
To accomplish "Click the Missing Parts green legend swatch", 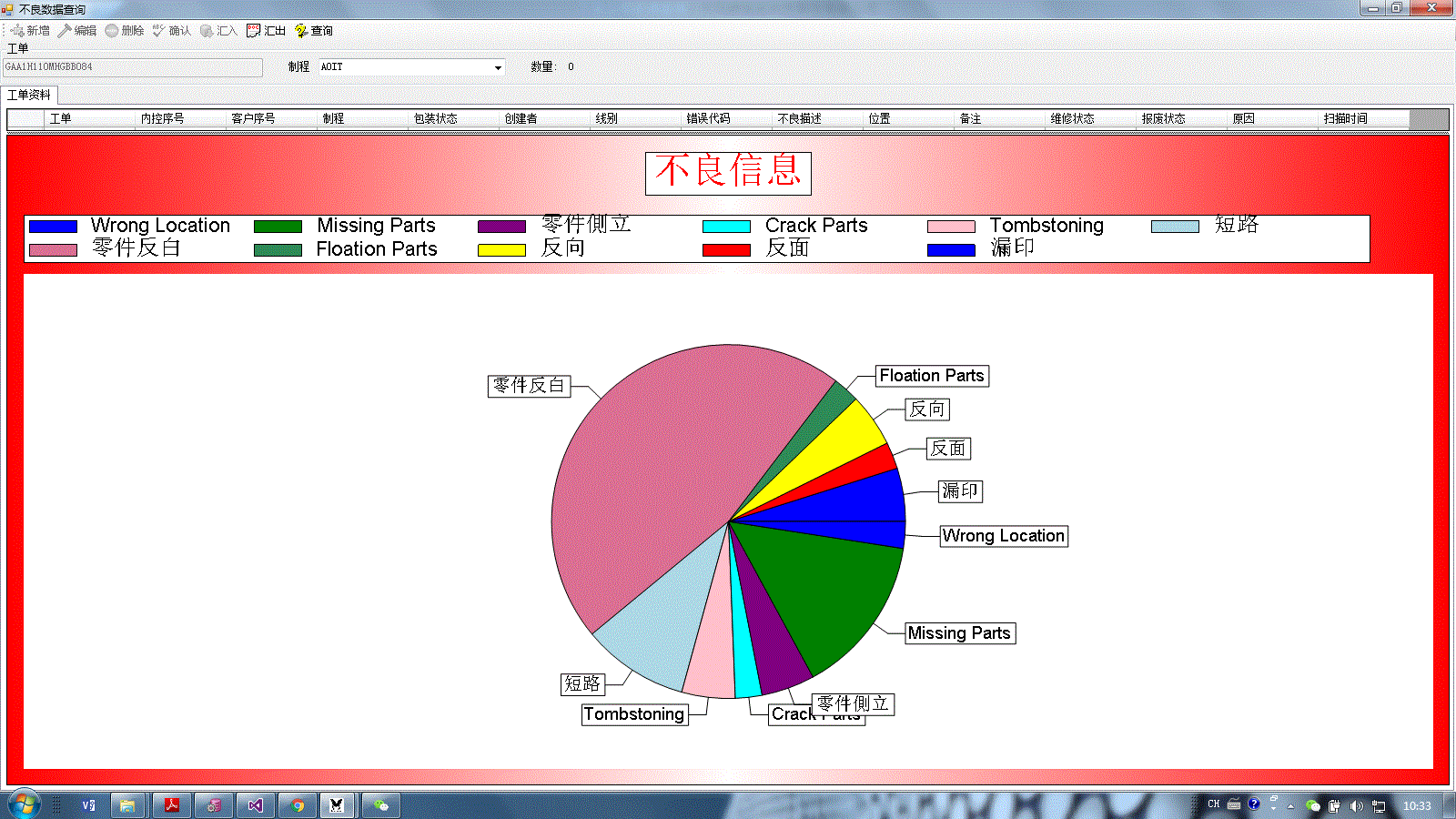I will 278,227.
